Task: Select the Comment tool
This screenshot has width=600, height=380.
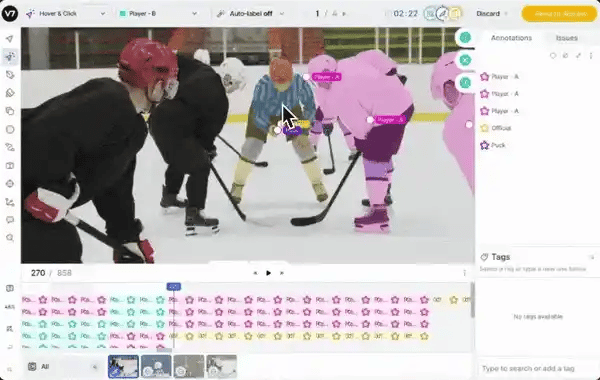Action: 10,220
